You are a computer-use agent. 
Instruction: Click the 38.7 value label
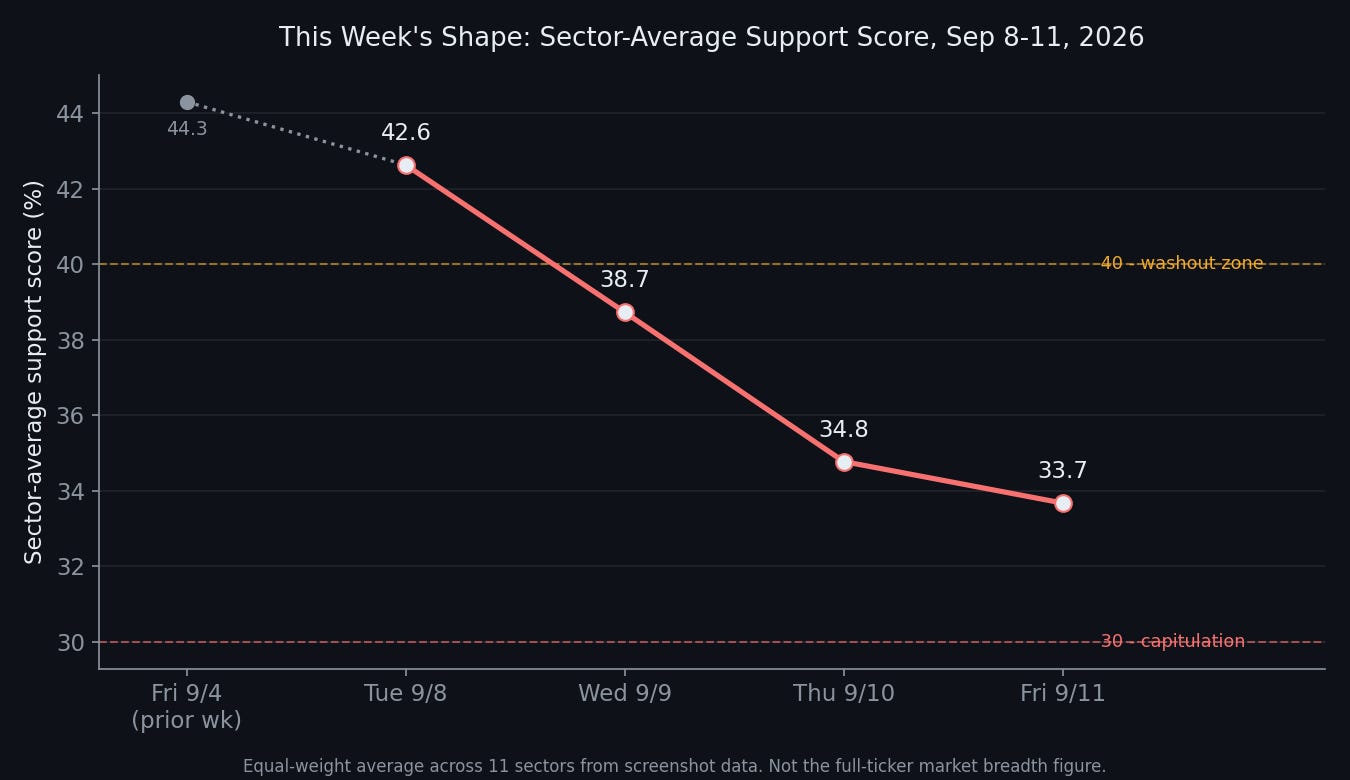pyautogui.click(x=625, y=280)
